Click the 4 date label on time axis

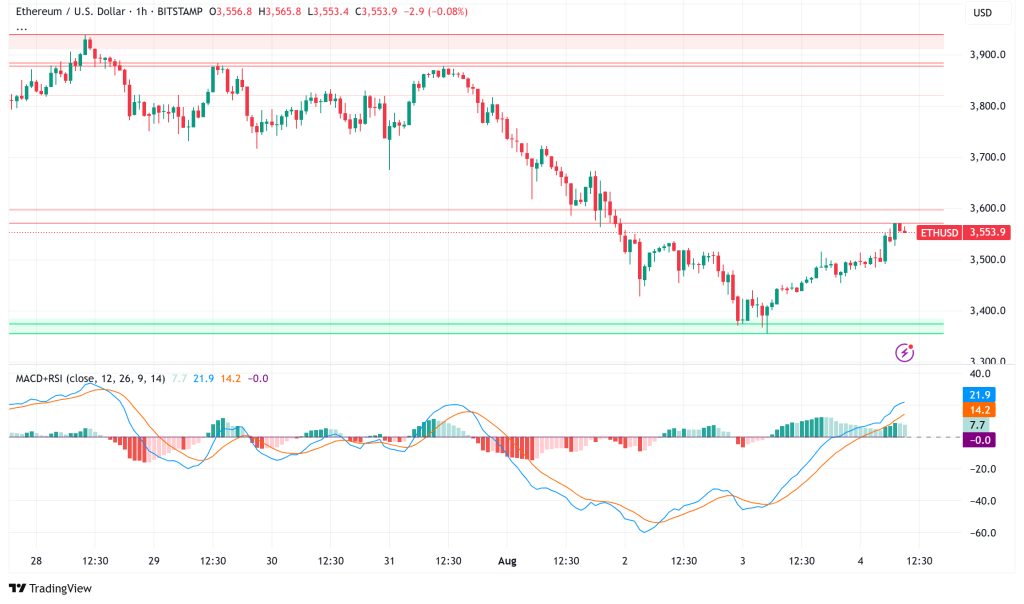click(860, 561)
